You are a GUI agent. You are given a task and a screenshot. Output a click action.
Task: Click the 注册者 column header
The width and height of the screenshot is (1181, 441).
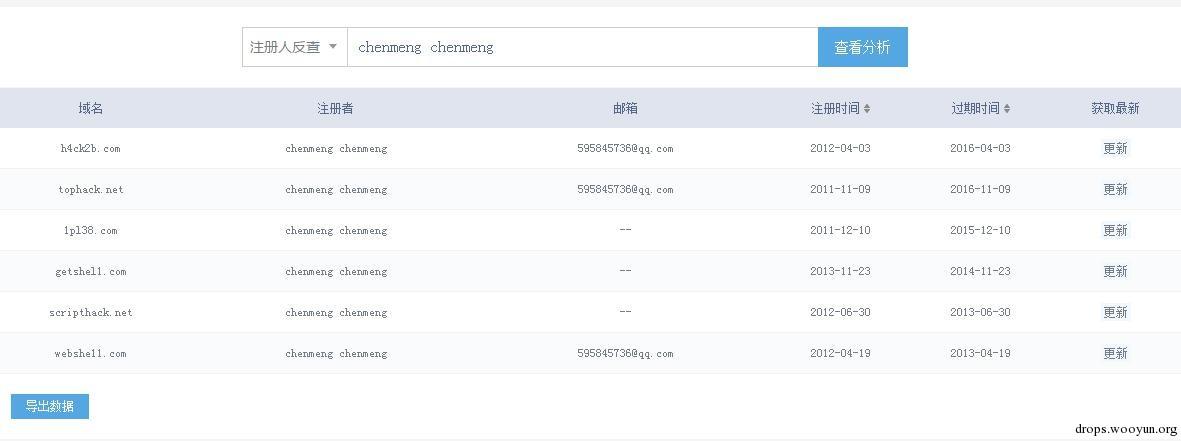click(335, 108)
